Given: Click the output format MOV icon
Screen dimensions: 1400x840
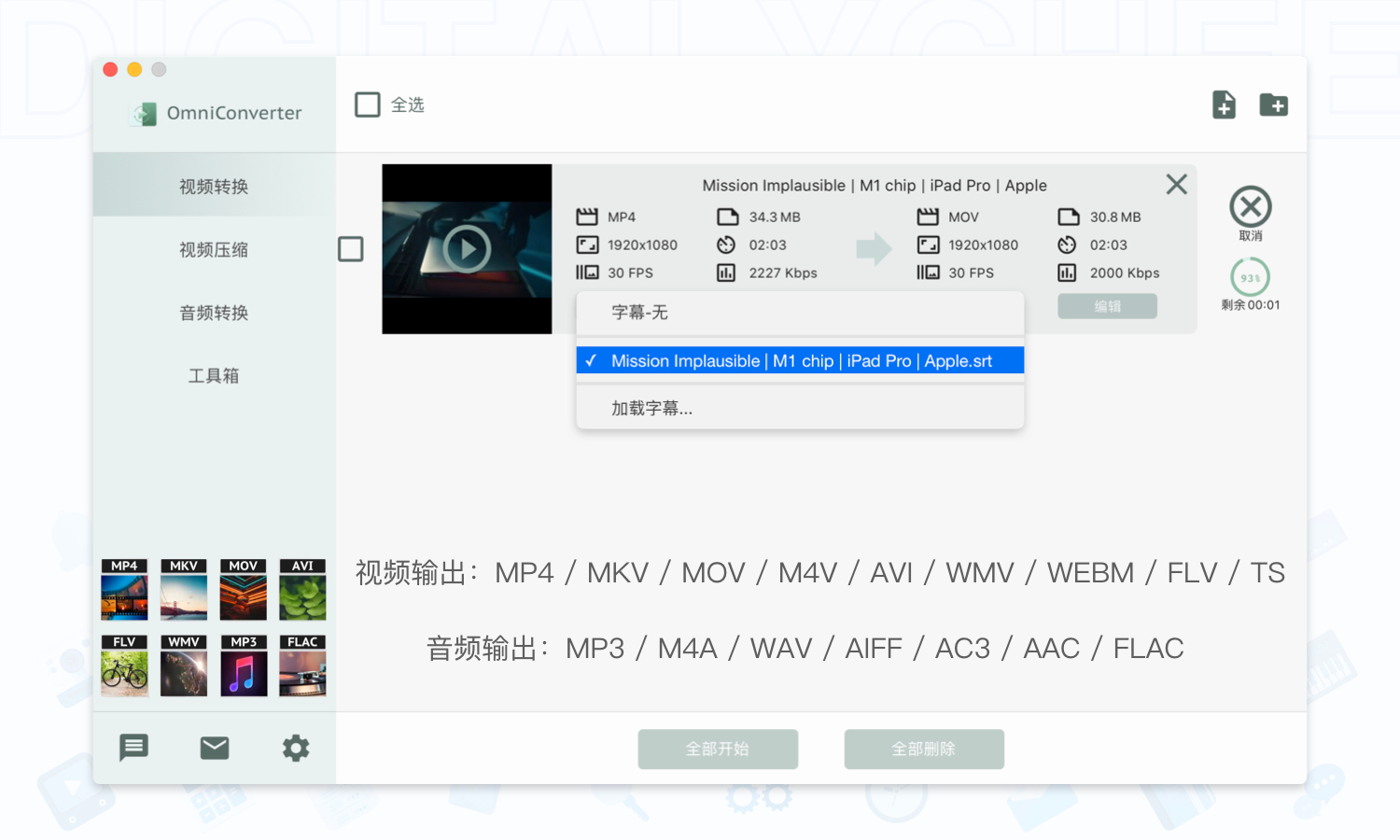Looking at the screenshot, I should 928,217.
